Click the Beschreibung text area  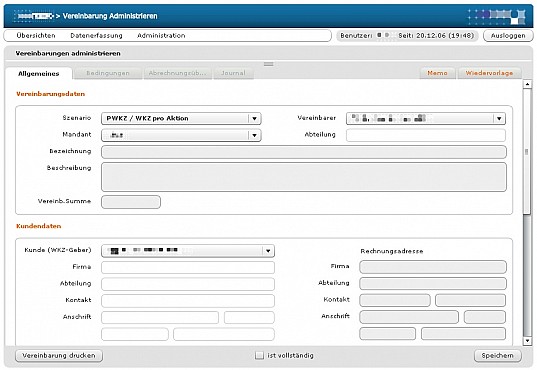coord(304,177)
